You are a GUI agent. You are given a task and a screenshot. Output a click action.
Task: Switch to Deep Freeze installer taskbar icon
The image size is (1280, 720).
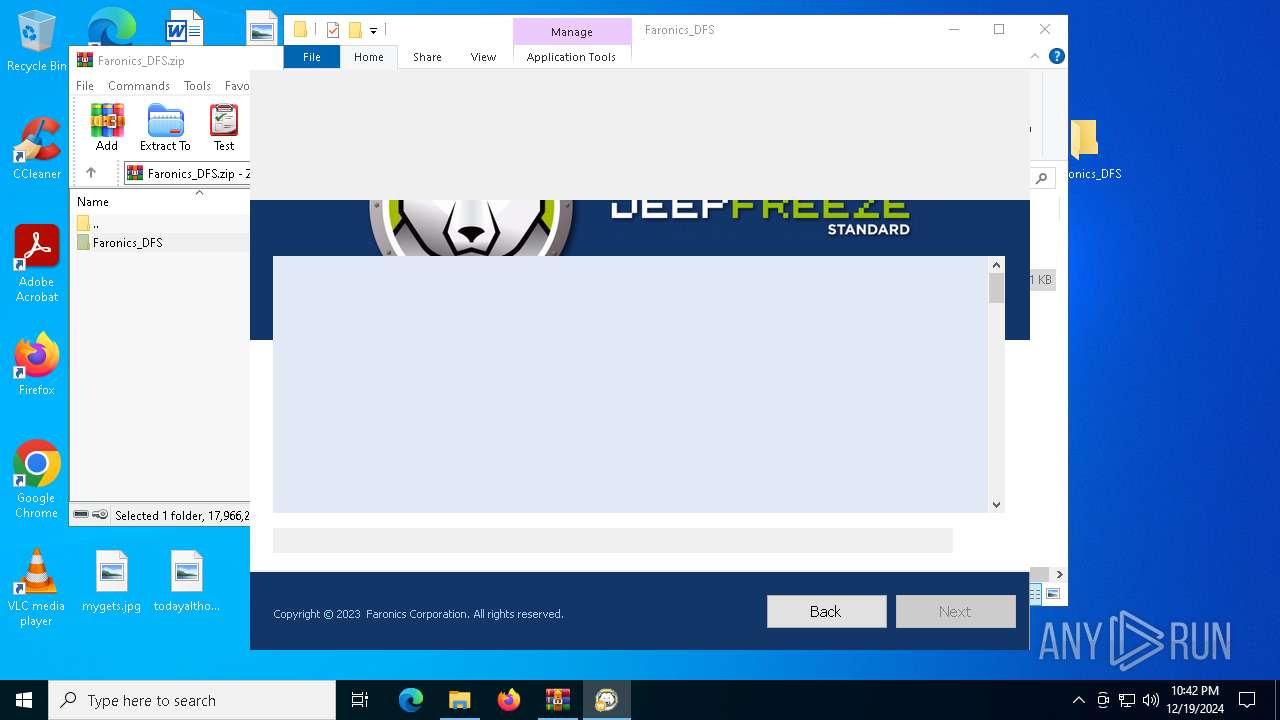tap(606, 700)
